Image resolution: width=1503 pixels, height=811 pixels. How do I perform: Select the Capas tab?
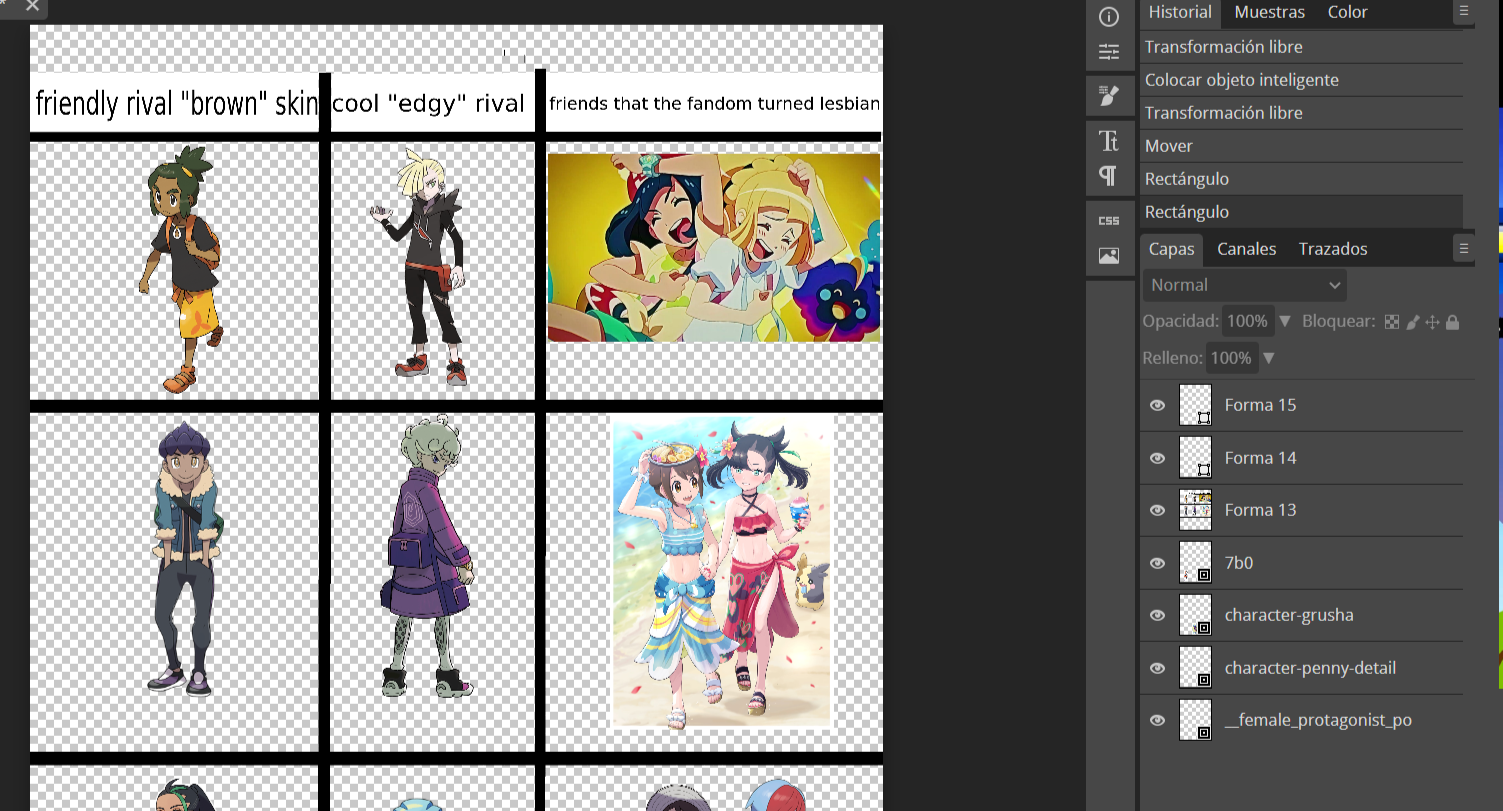(x=1171, y=249)
